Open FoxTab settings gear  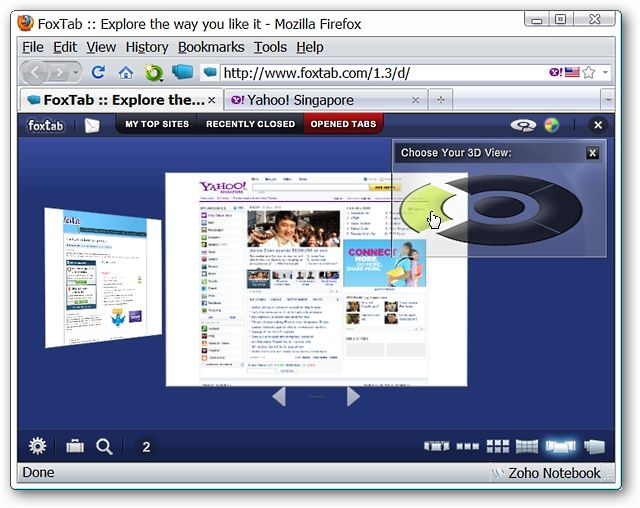tap(38, 446)
